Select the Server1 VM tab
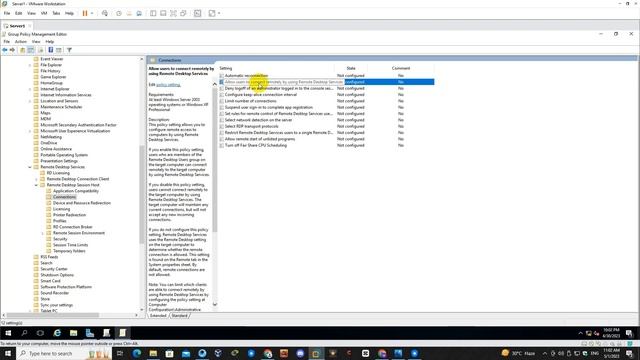The image size is (640, 360). 17,26
